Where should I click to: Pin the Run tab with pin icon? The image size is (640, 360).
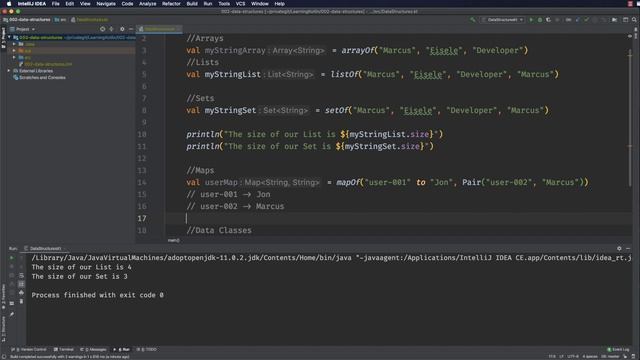click(x=11, y=314)
